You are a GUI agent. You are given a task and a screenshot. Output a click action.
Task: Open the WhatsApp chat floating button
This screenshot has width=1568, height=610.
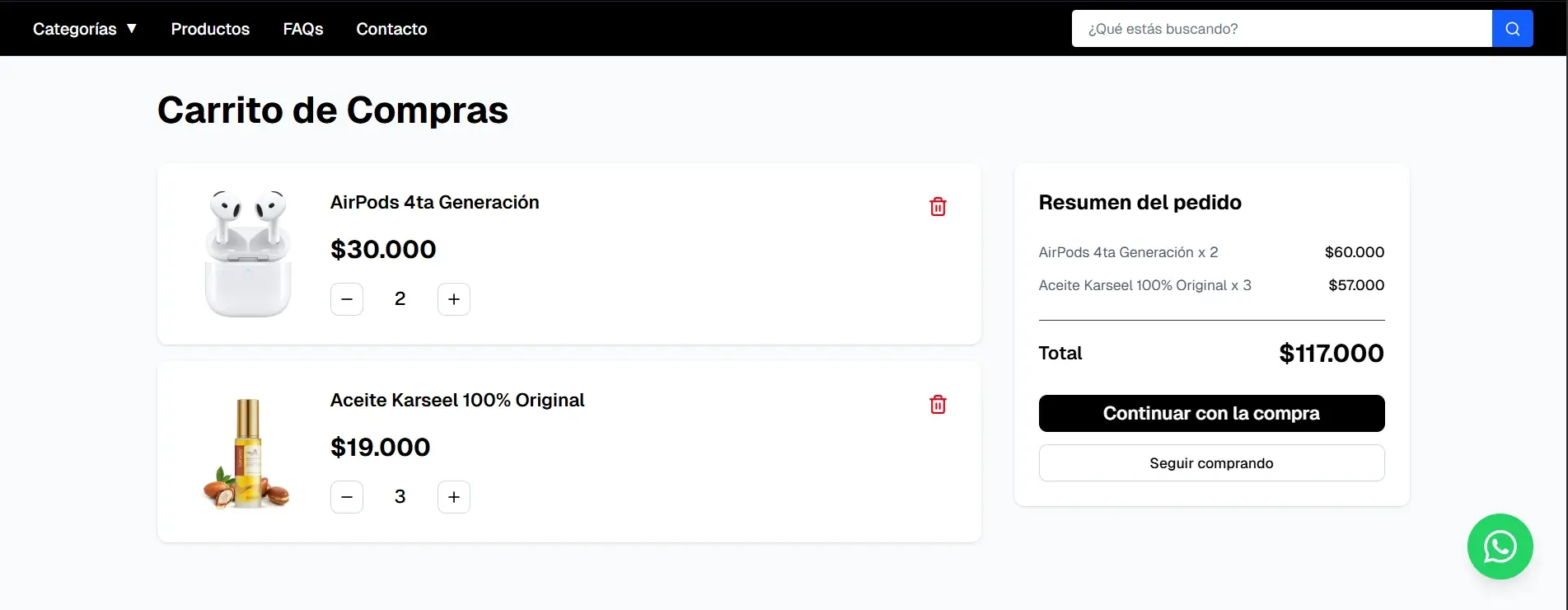[x=1500, y=547]
